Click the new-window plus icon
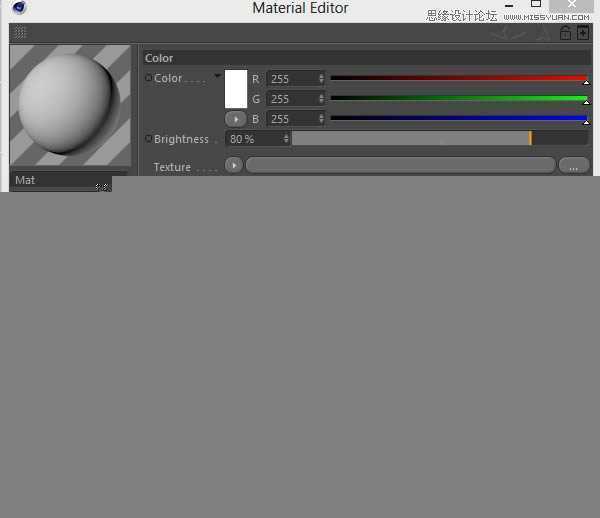 [x=582, y=33]
